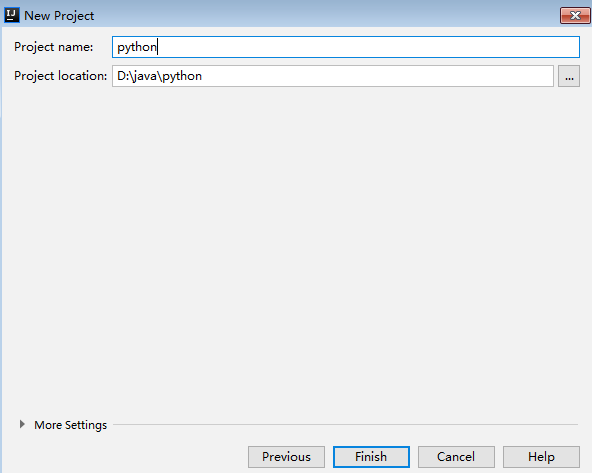This screenshot has width=592, height=473.
Task: Click the separator line beside More Settings
Action: [345, 424]
